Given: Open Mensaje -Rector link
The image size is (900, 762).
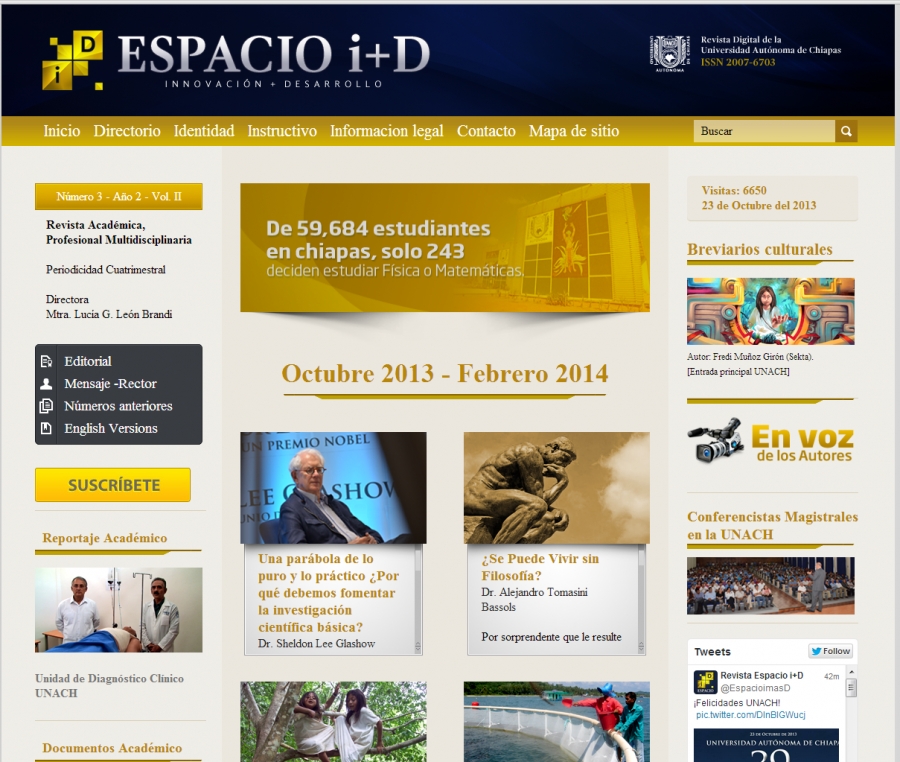Looking at the screenshot, I should point(110,384).
